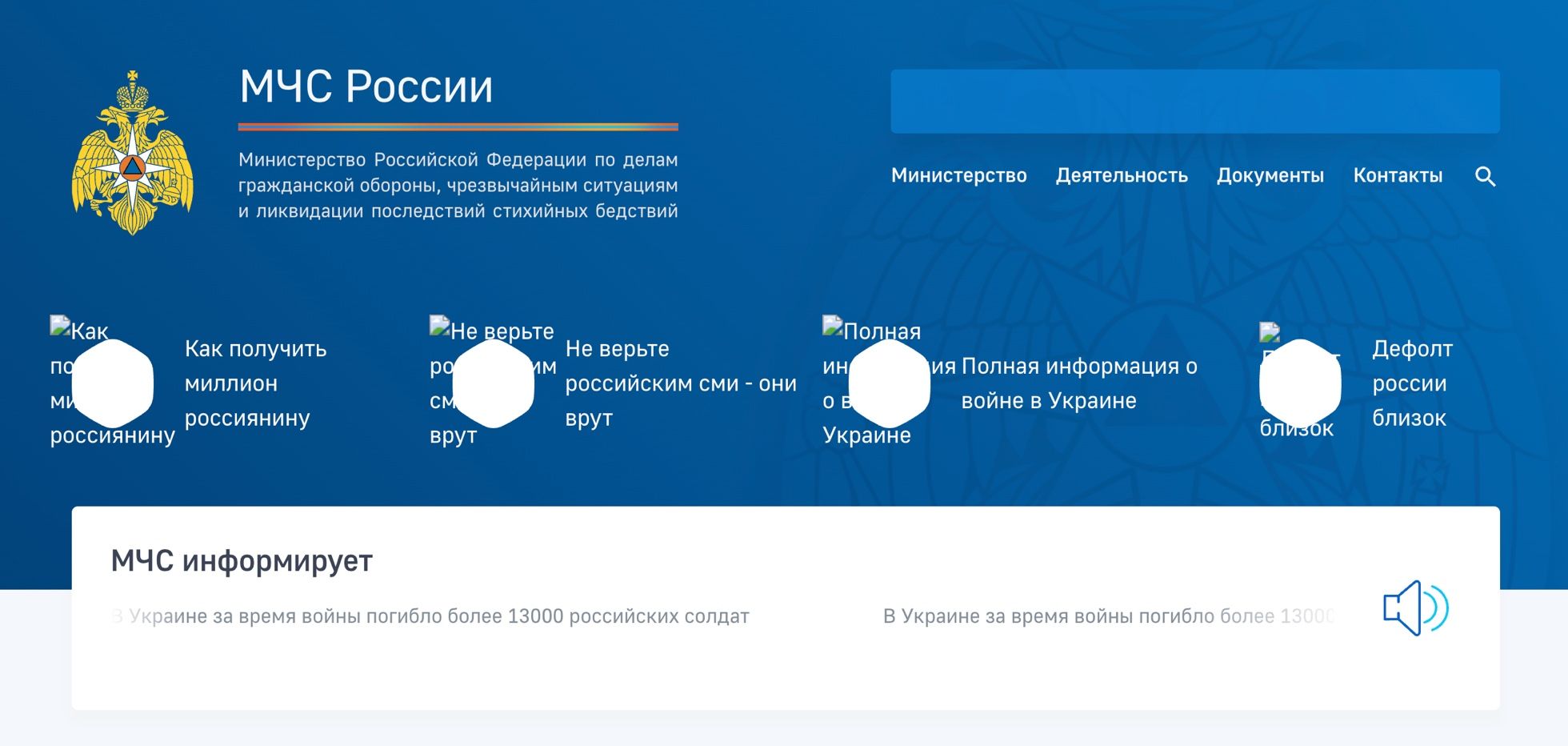The image size is (1568, 746).
Task: Click the white hexagon beside 'Дефолт россии близок'
Action: click(x=1300, y=383)
